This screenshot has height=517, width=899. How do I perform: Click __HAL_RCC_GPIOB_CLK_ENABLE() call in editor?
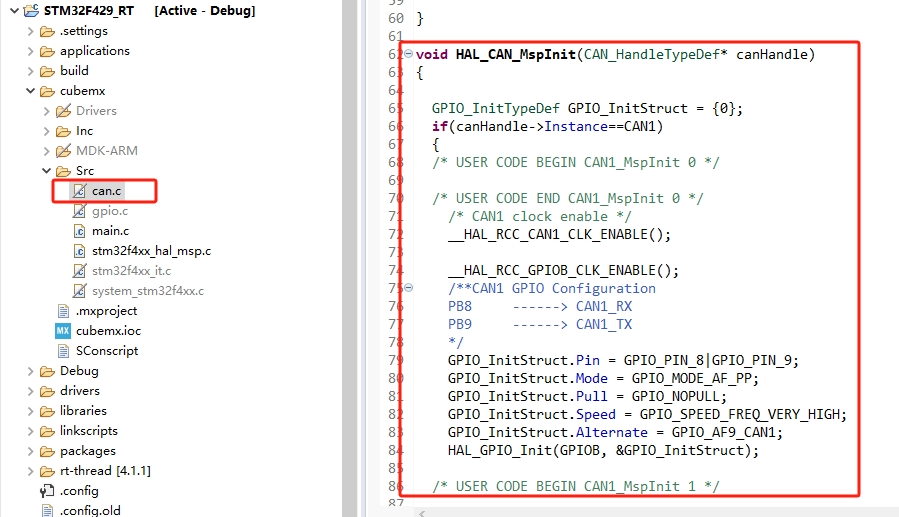point(563,271)
